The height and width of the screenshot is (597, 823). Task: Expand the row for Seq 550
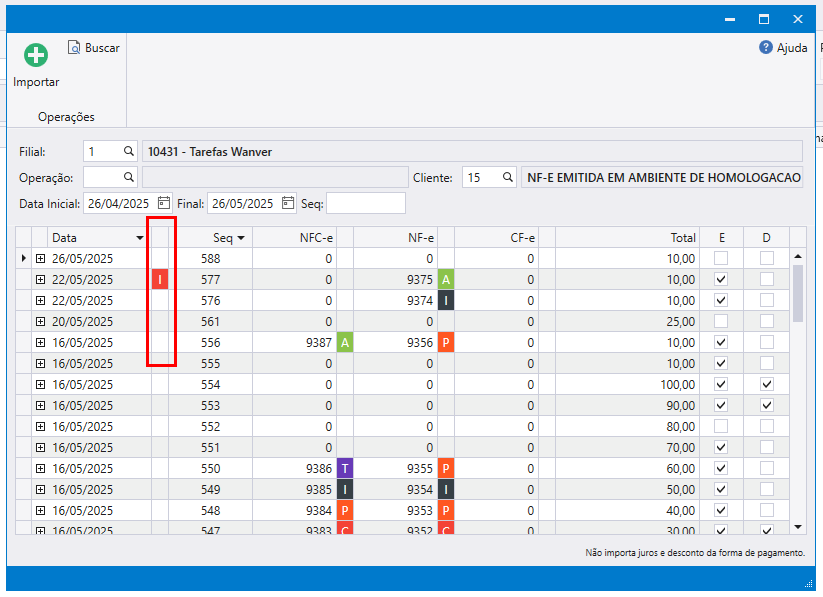[x=41, y=469]
